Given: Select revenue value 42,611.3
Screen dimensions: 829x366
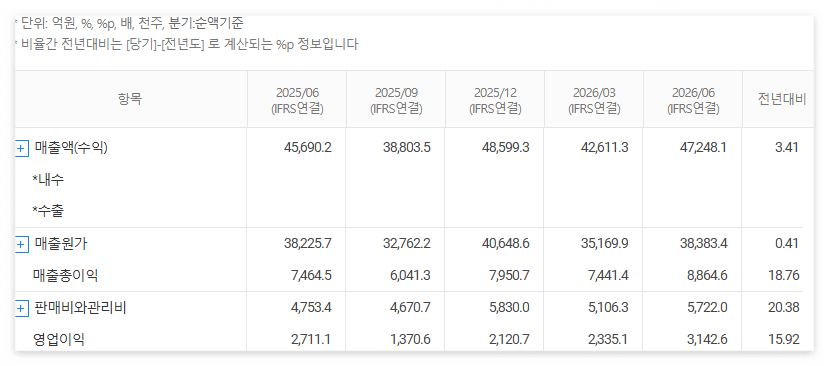Looking at the screenshot, I should coord(604,148).
